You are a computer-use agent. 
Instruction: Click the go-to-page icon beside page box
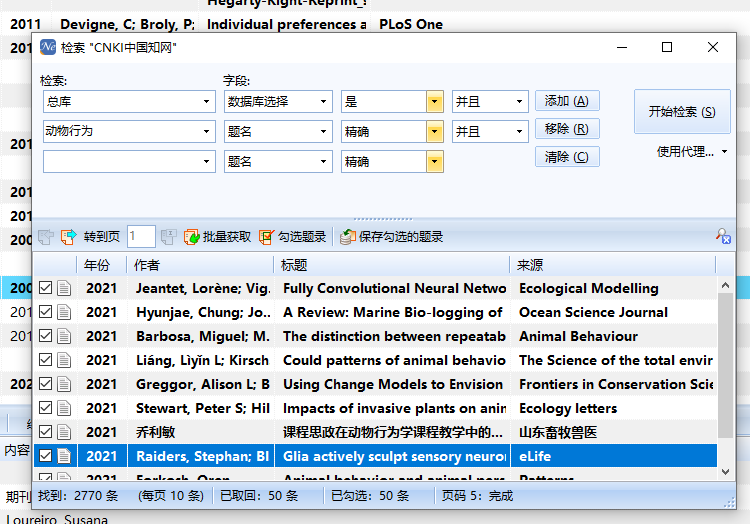click(x=168, y=237)
